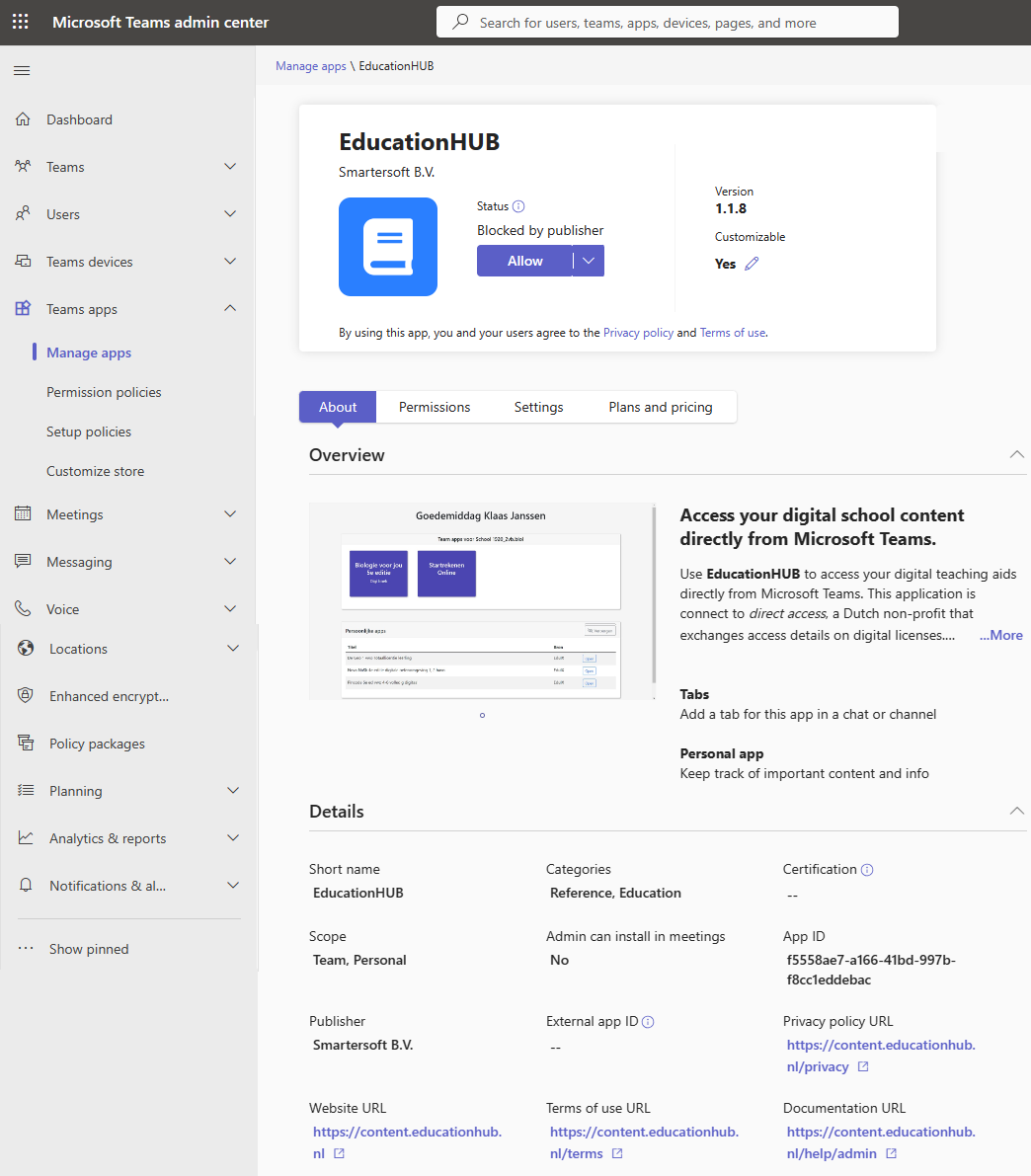Click the app screenshot preview thumbnail

[x=480, y=600]
